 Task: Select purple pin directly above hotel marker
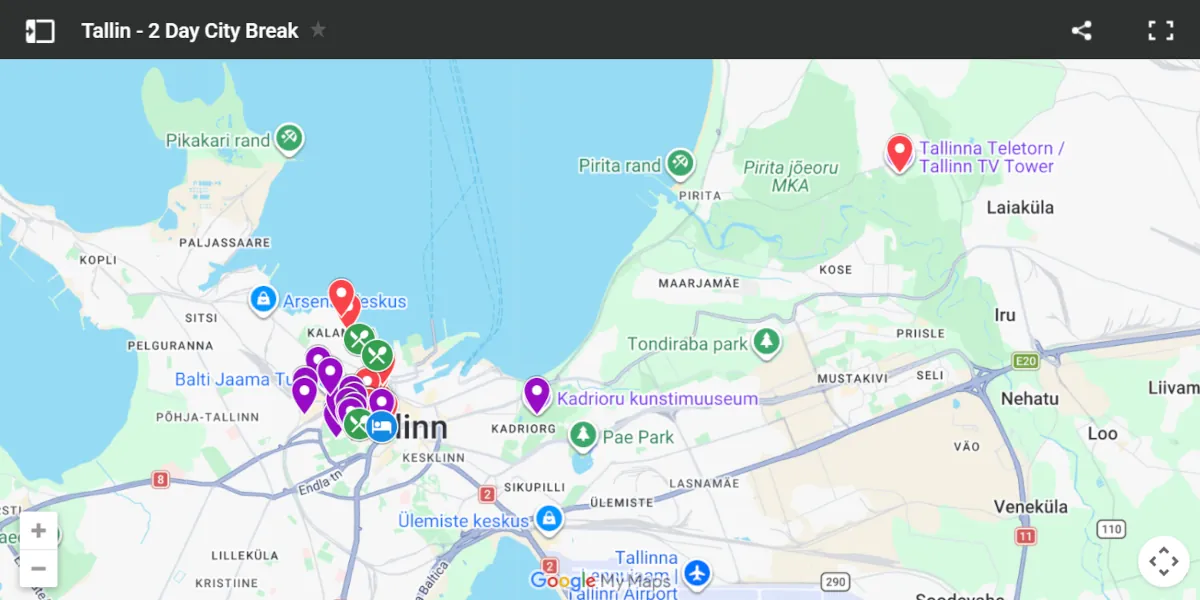[x=381, y=402]
